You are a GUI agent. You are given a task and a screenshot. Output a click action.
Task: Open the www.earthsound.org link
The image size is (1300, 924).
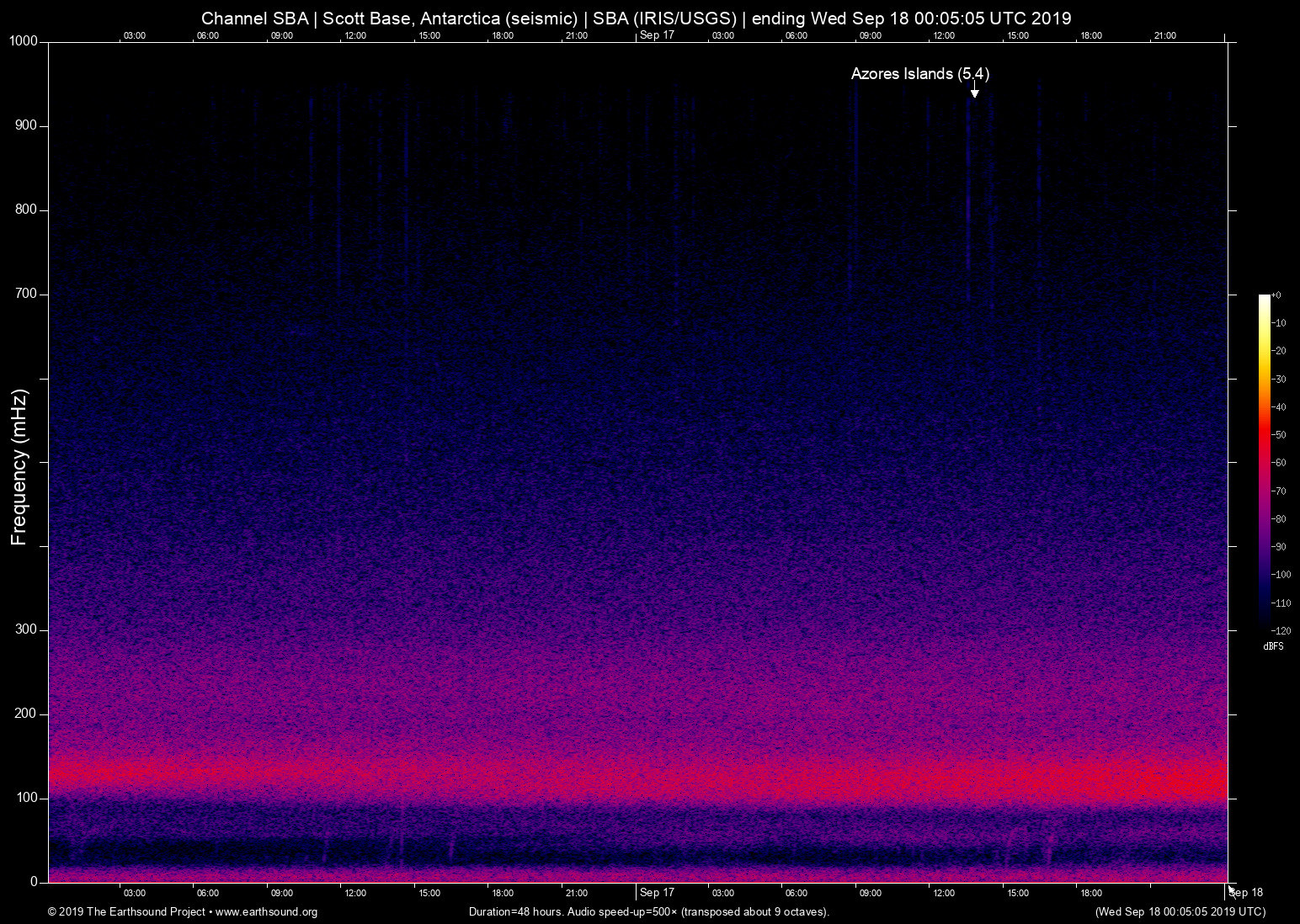[266, 912]
